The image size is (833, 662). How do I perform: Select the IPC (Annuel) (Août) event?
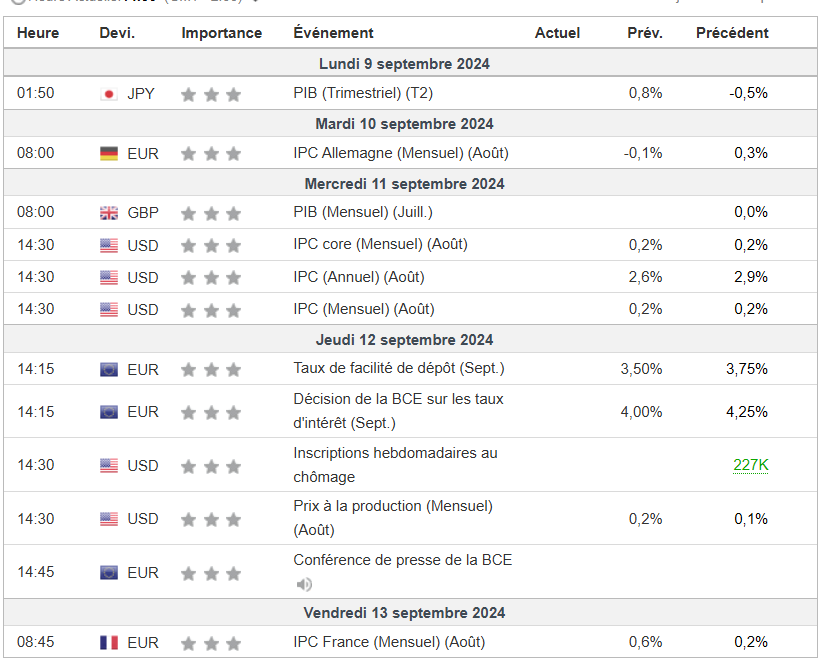pos(366,277)
